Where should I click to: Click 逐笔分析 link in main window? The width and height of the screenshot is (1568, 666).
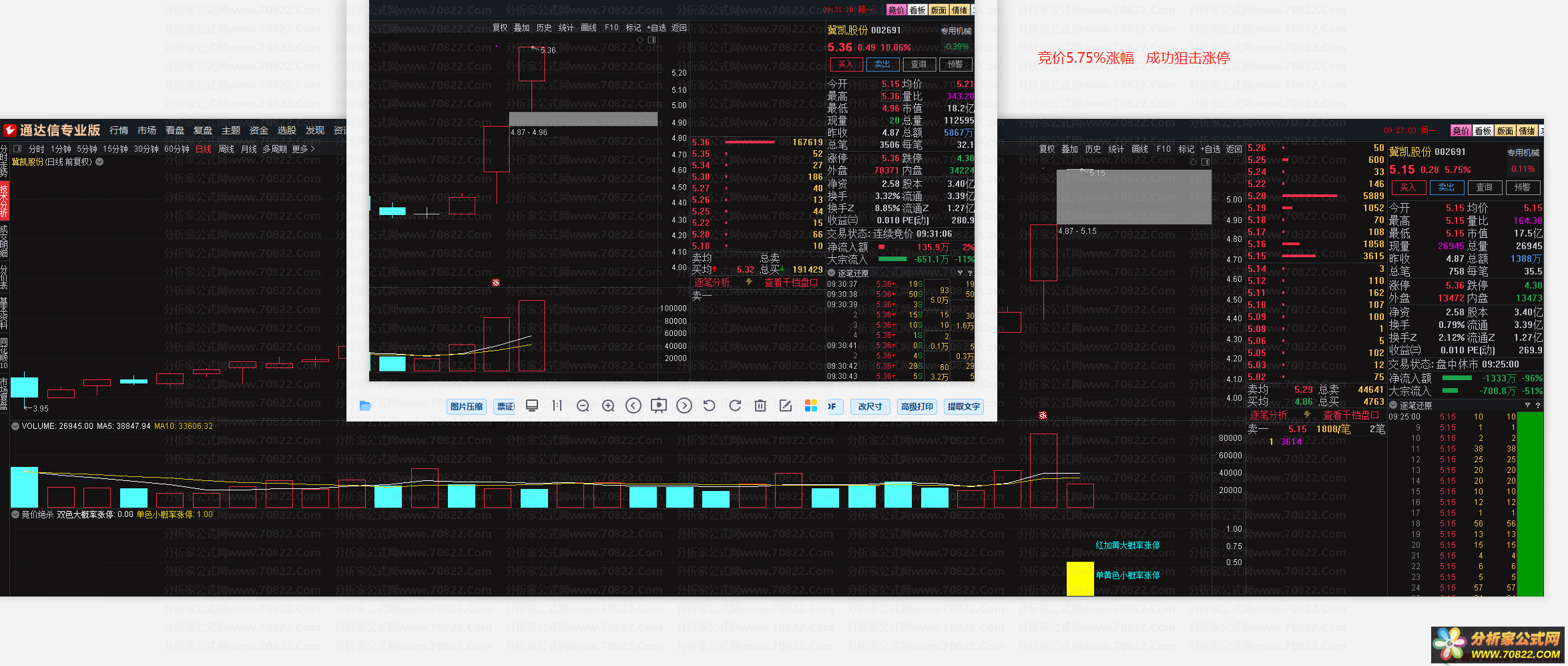(x=1269, y=415)
